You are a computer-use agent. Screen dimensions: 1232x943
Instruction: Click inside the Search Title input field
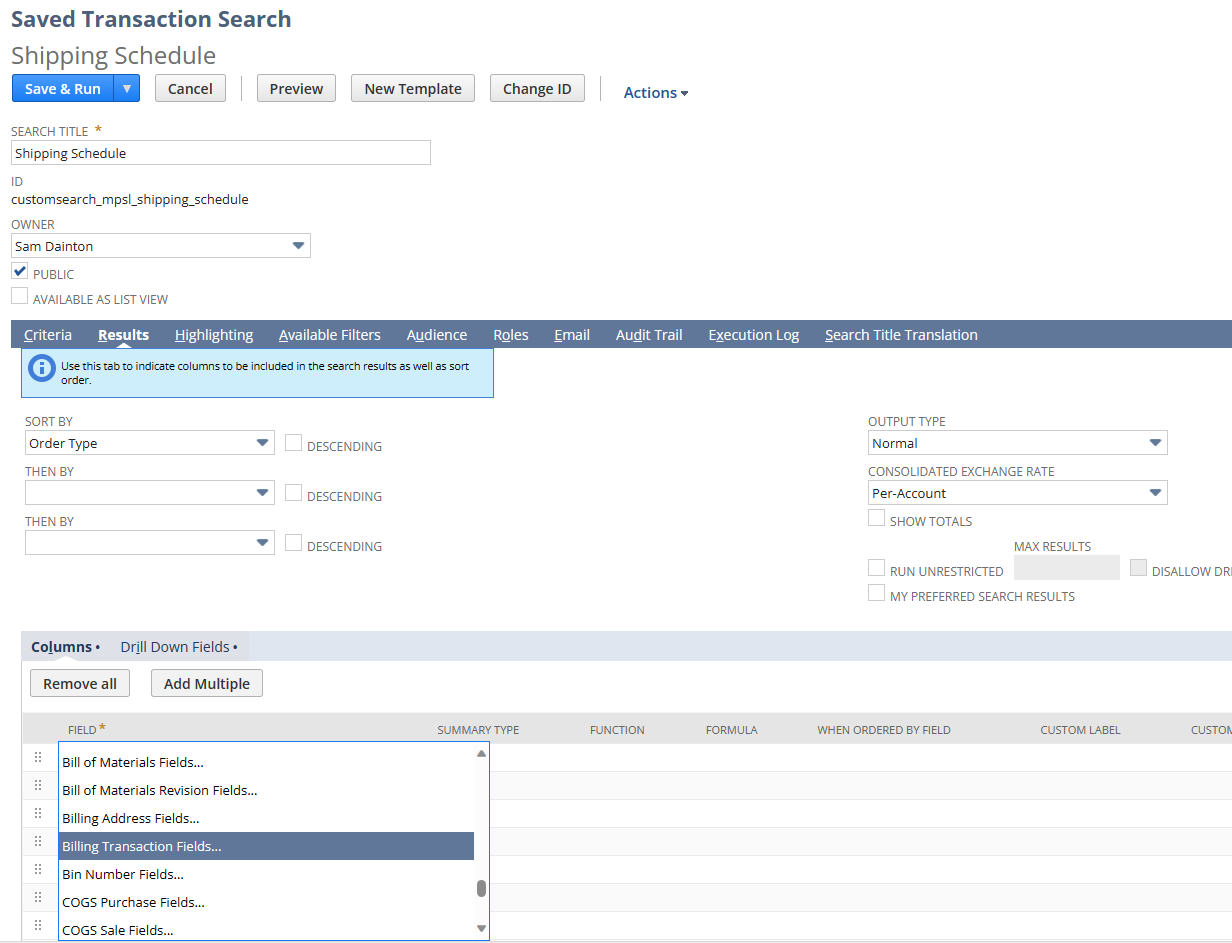coord(220,152)
